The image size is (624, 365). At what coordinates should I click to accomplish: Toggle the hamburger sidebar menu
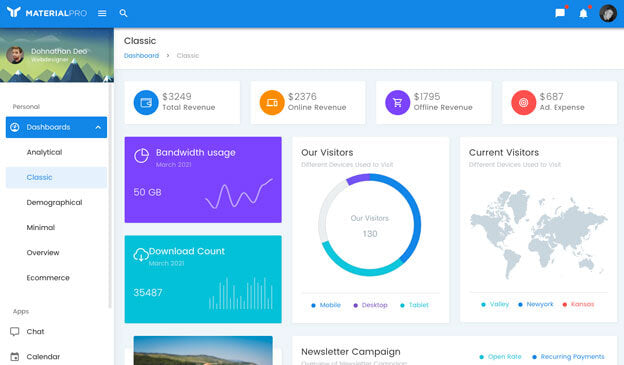click(102, 13)
